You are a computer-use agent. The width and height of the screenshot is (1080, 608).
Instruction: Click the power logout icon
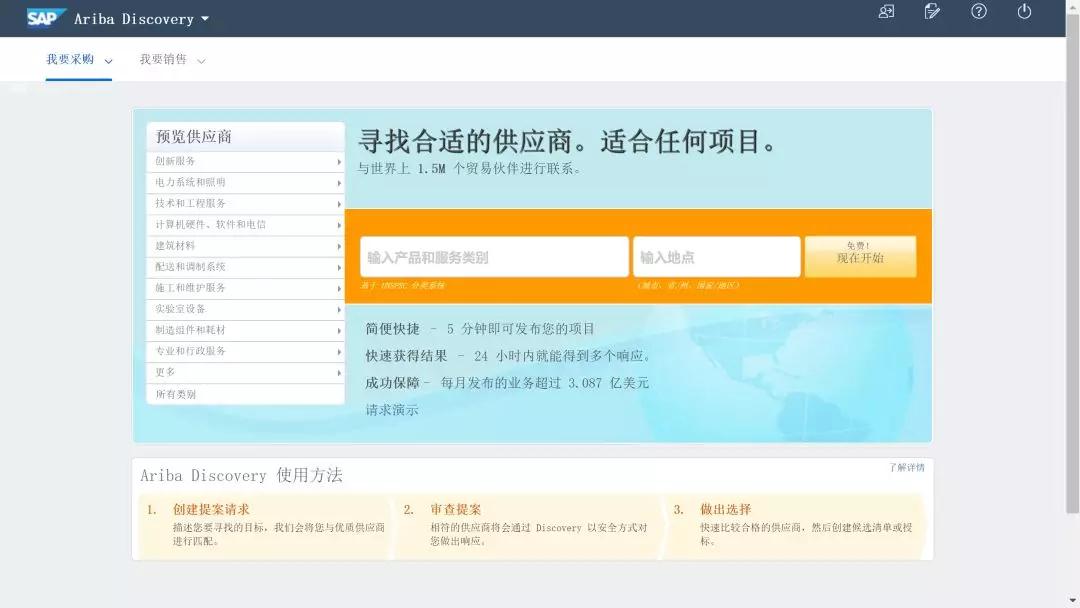click(x=1024, y=12)
